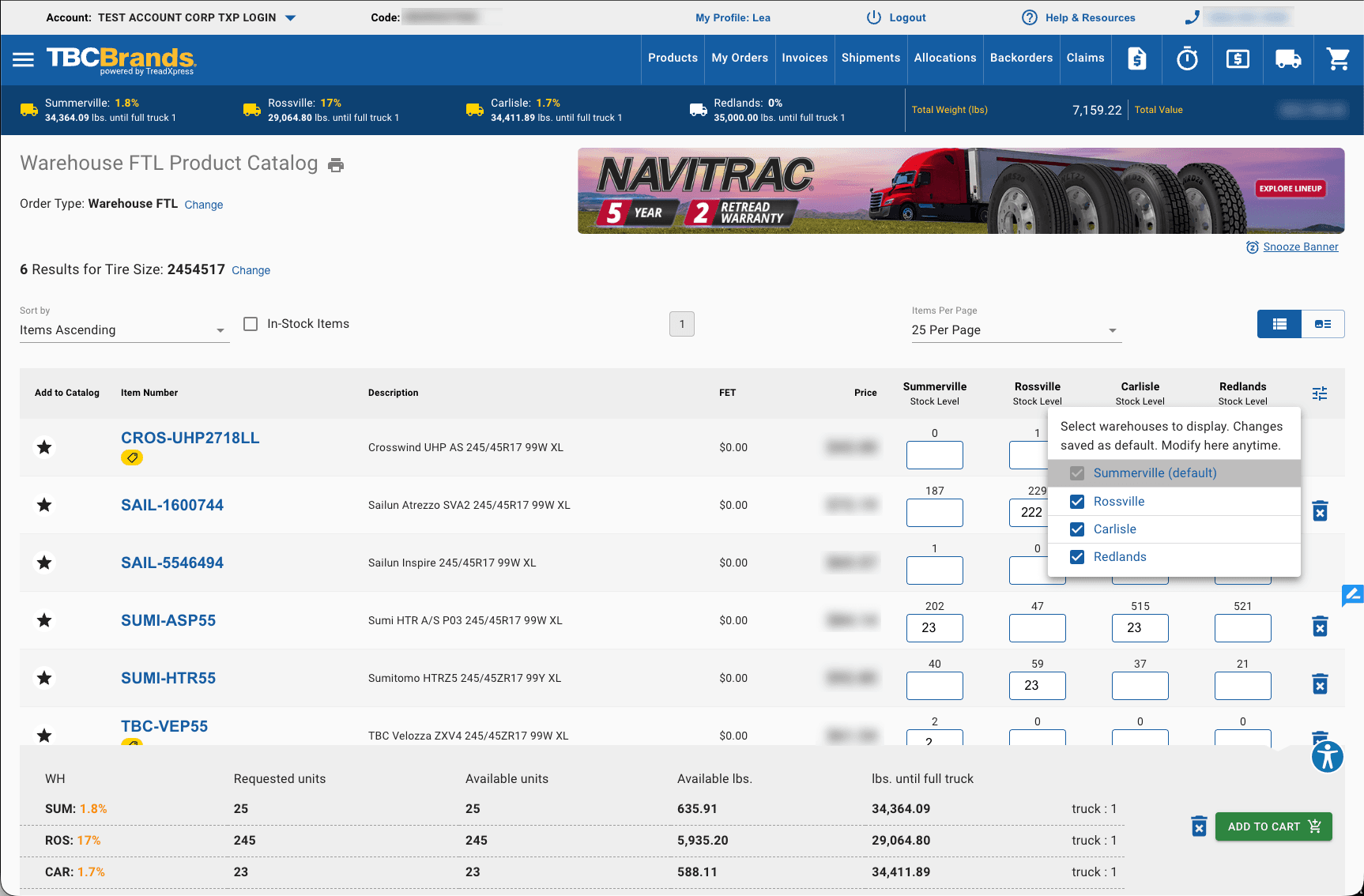Go to Shipments
Image resolution: width=1364 pixels, height=896 pixels.
[871, 58]
